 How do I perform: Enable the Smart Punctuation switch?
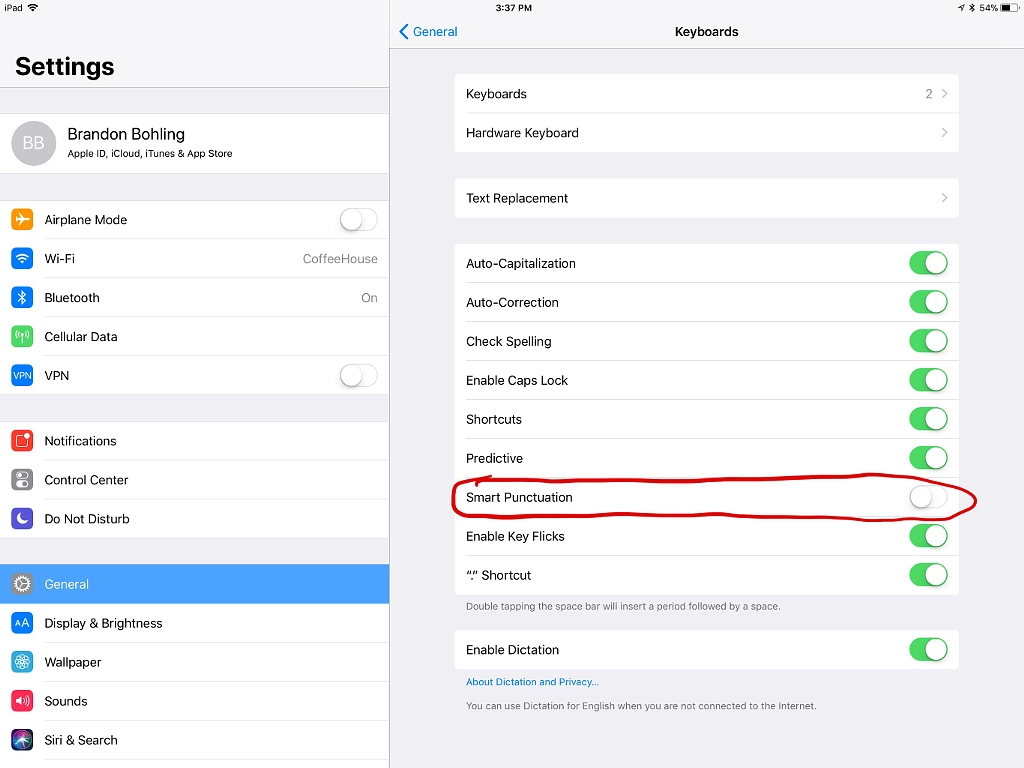tap(927, 497)
